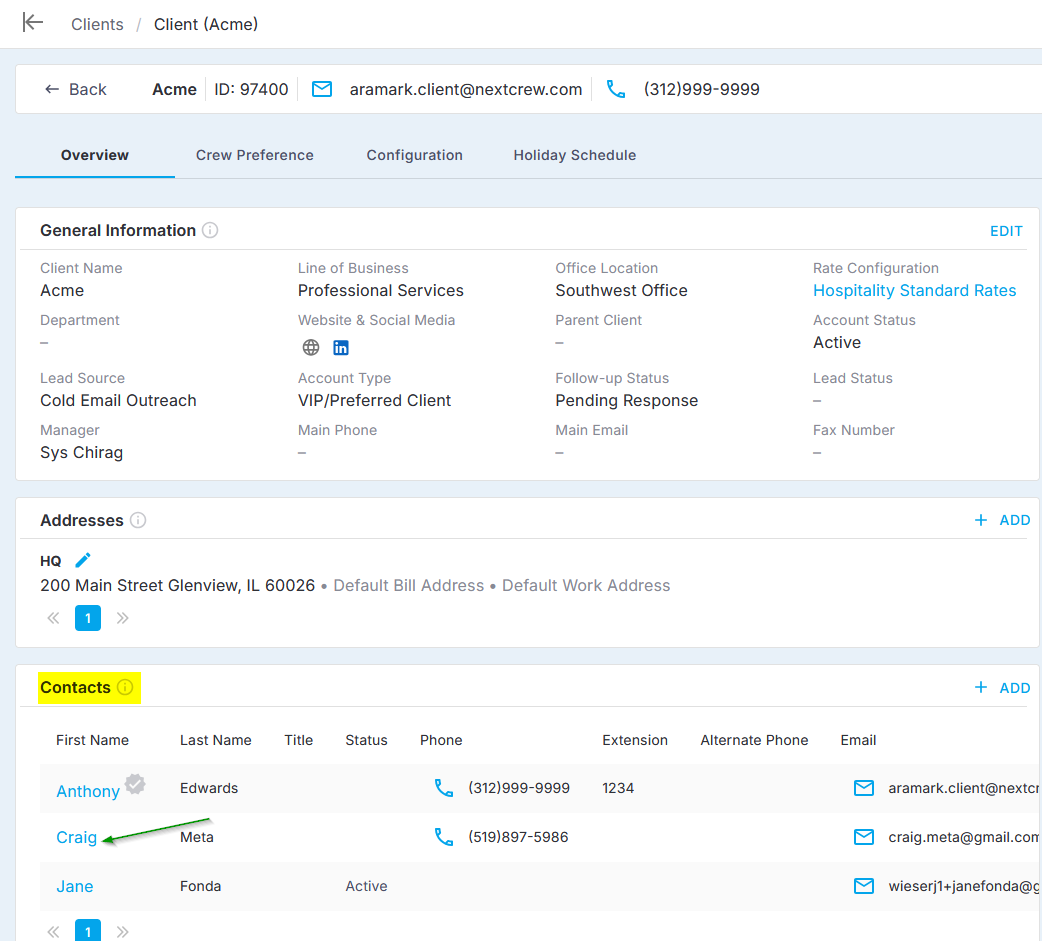The image size is (1042, 941).
Task: Click the address 200 Main Street Glenview
Action: pos(177,585)
